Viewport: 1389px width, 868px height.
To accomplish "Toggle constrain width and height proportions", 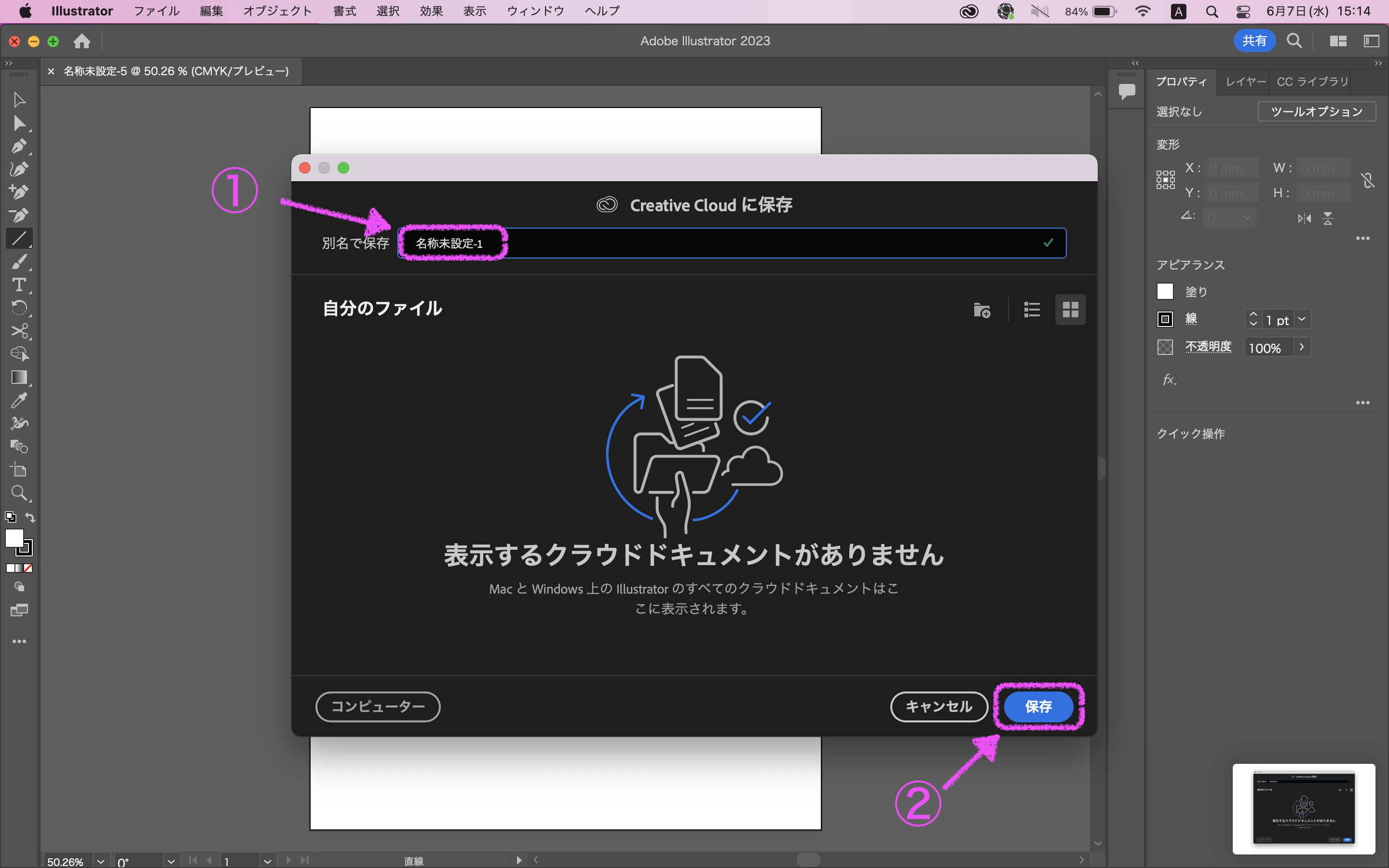I will click(x=1368, y=181).
